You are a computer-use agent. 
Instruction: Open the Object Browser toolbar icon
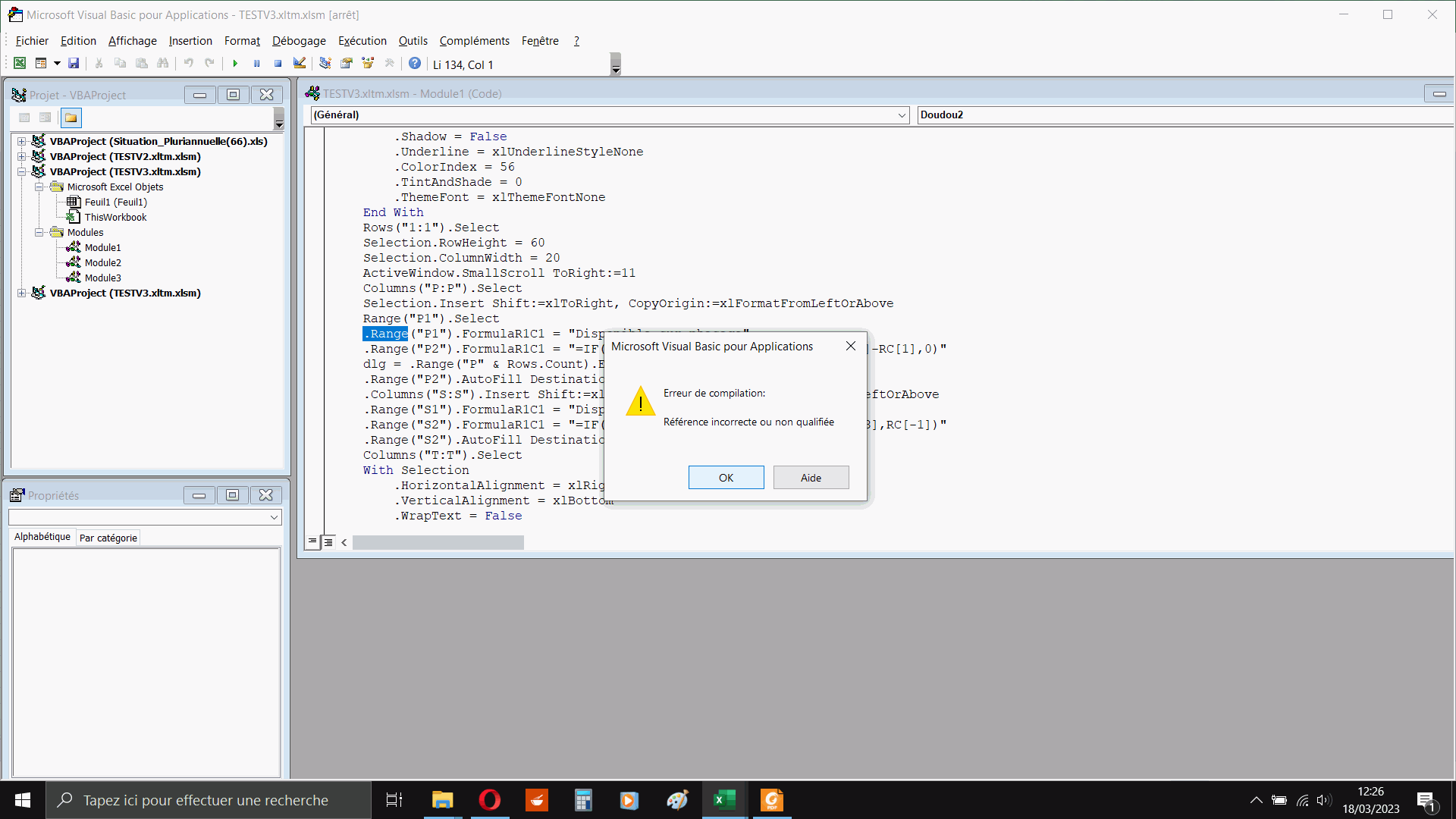[x=368, y=64]
